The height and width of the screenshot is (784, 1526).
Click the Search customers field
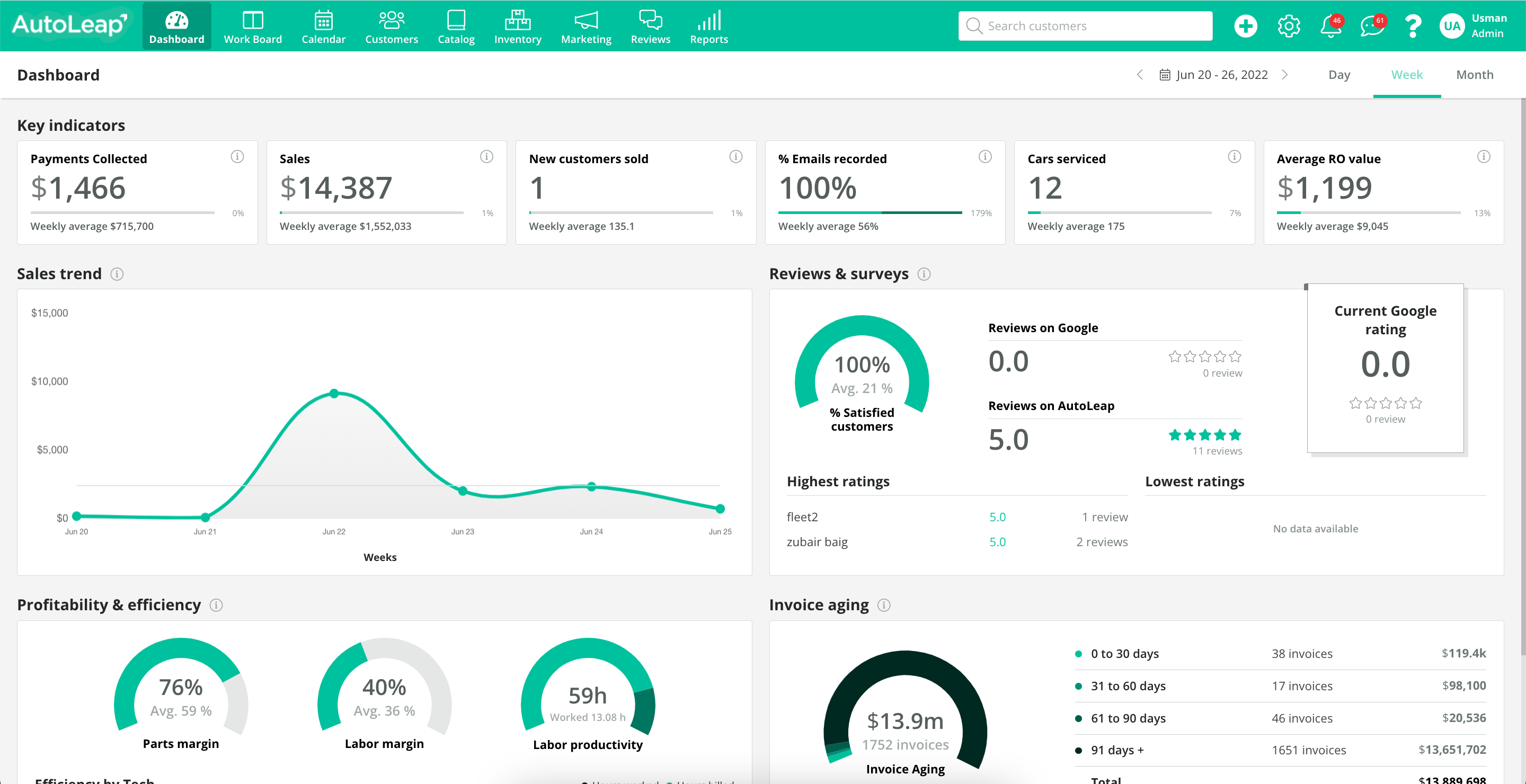click(1085, 26)
